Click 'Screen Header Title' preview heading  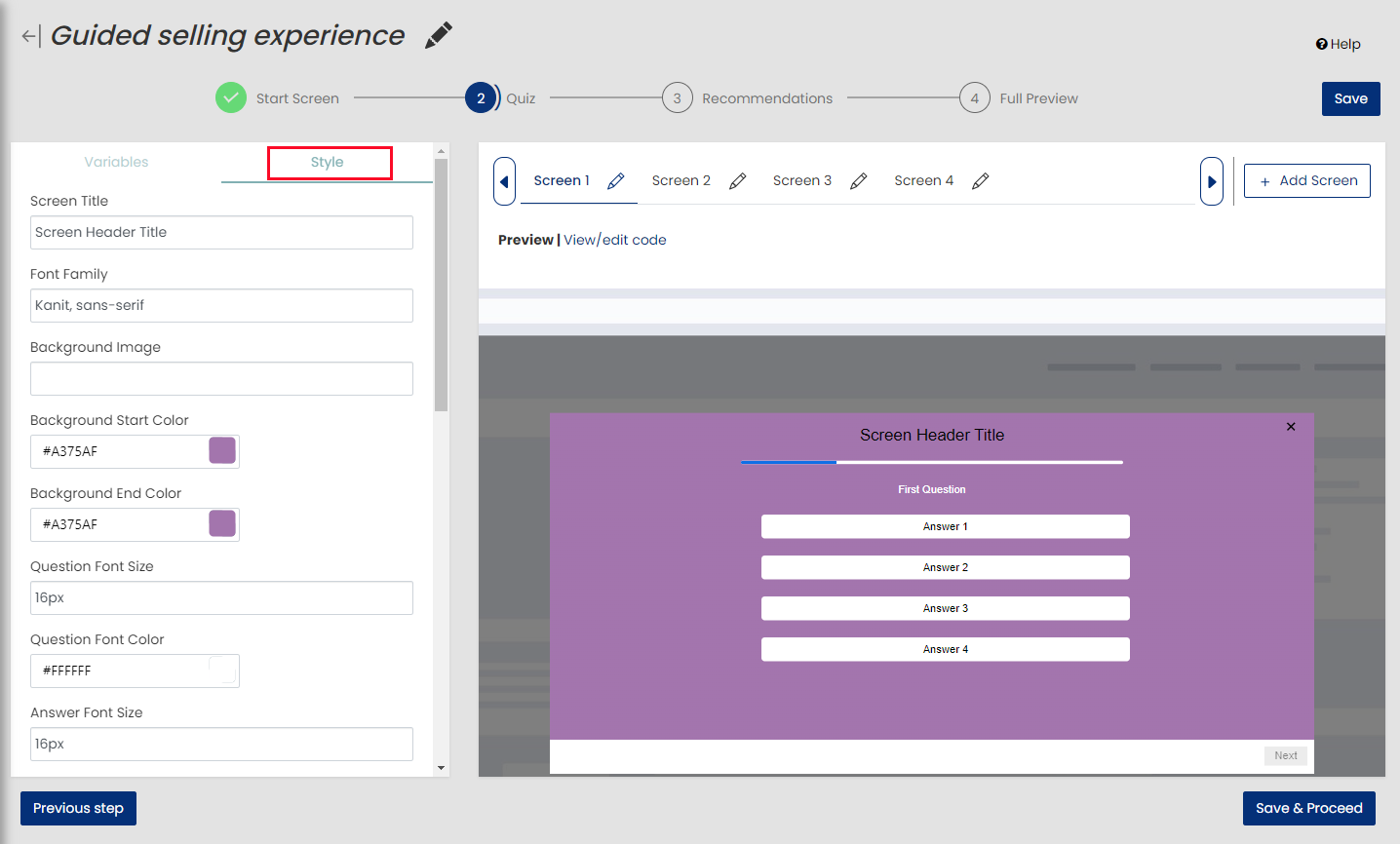(x=932, y=435)
